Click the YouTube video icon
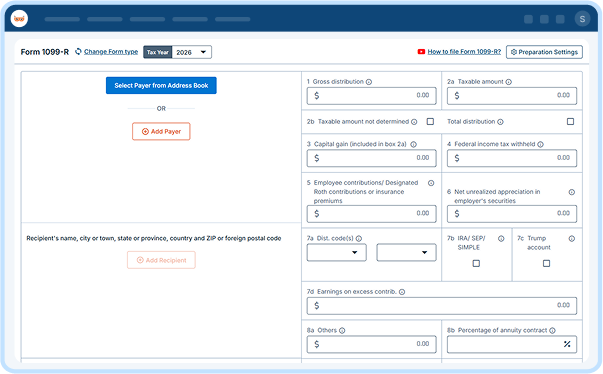603x374 pixels. click(421, 52)
